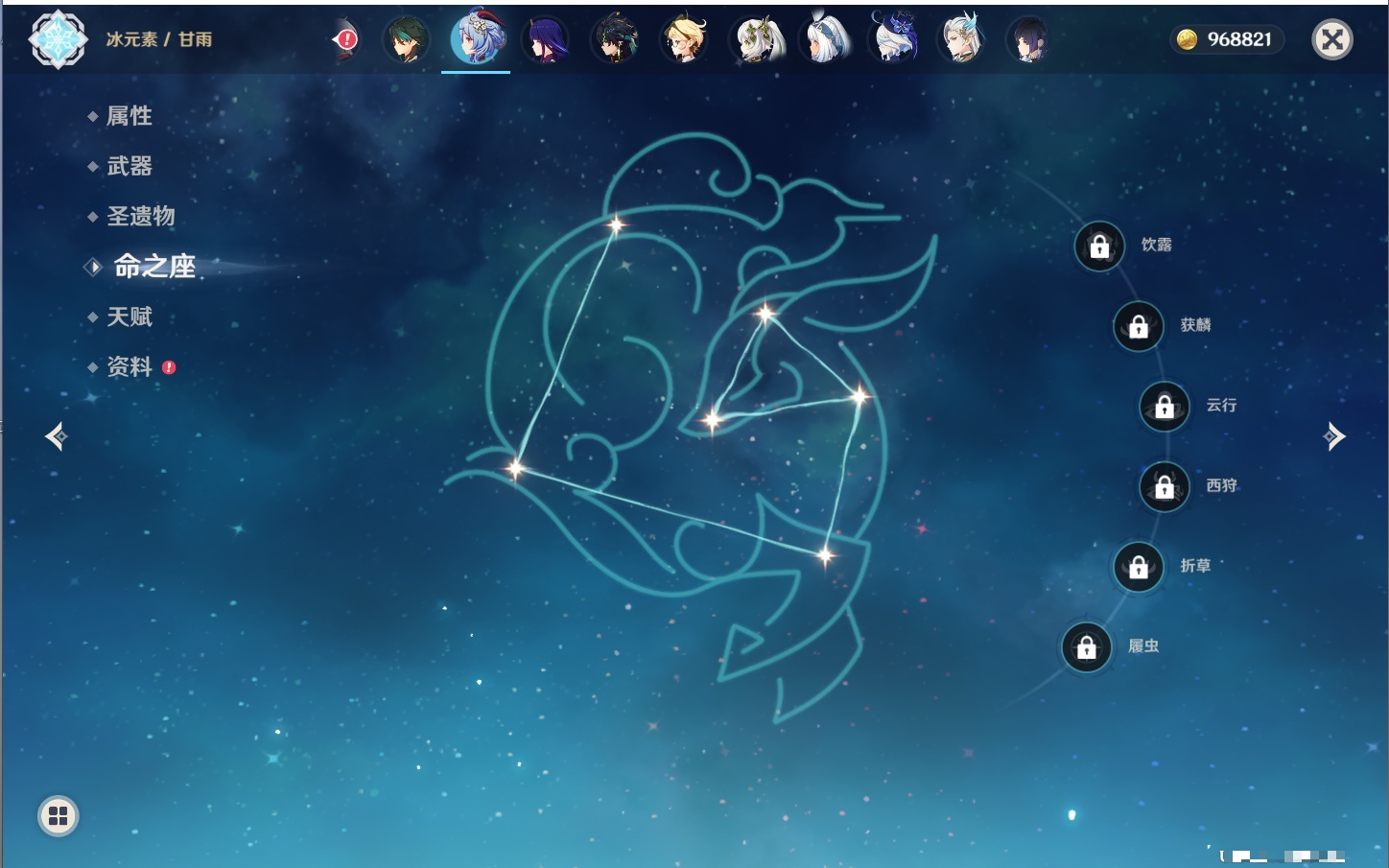Click the locked 饮露 constellation node
The image size is (1389, 868).
point(1100,246)
